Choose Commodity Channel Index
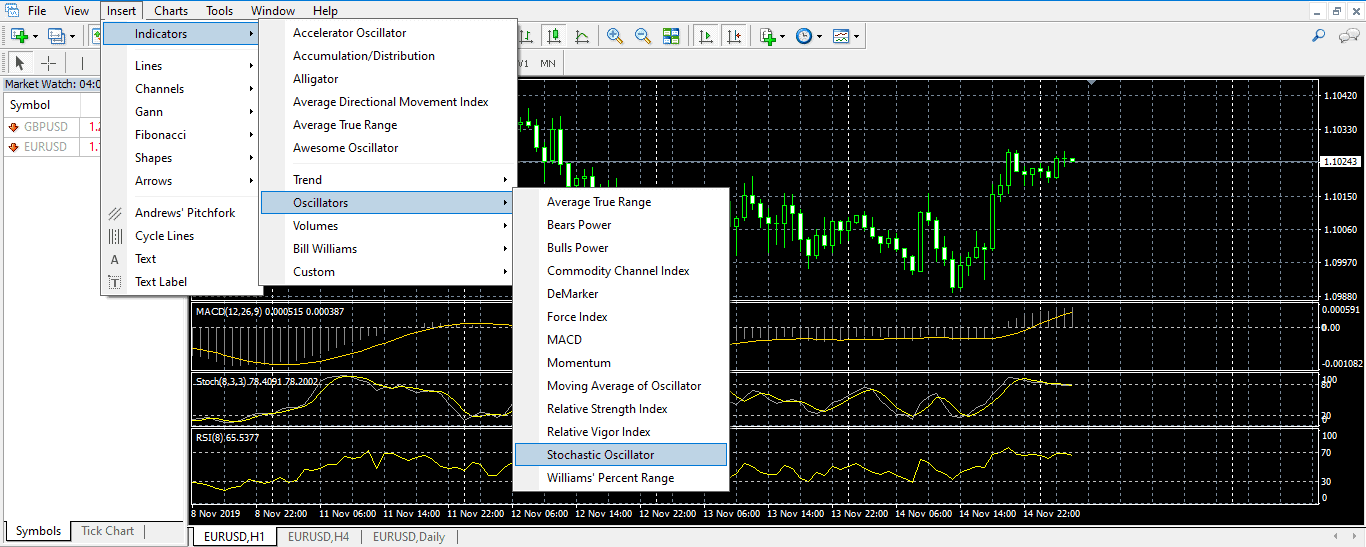The image size is (1366, 547). (x=621, y=271)
